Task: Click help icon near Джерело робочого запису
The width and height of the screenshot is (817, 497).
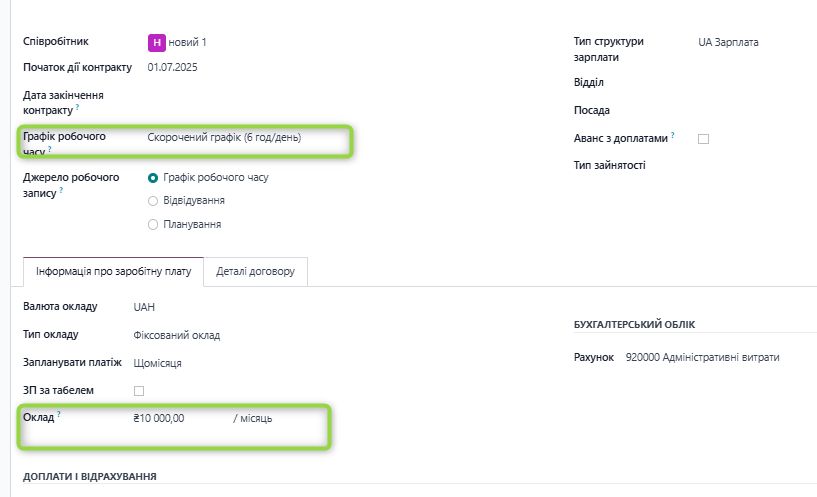Action: coord(61,189)
